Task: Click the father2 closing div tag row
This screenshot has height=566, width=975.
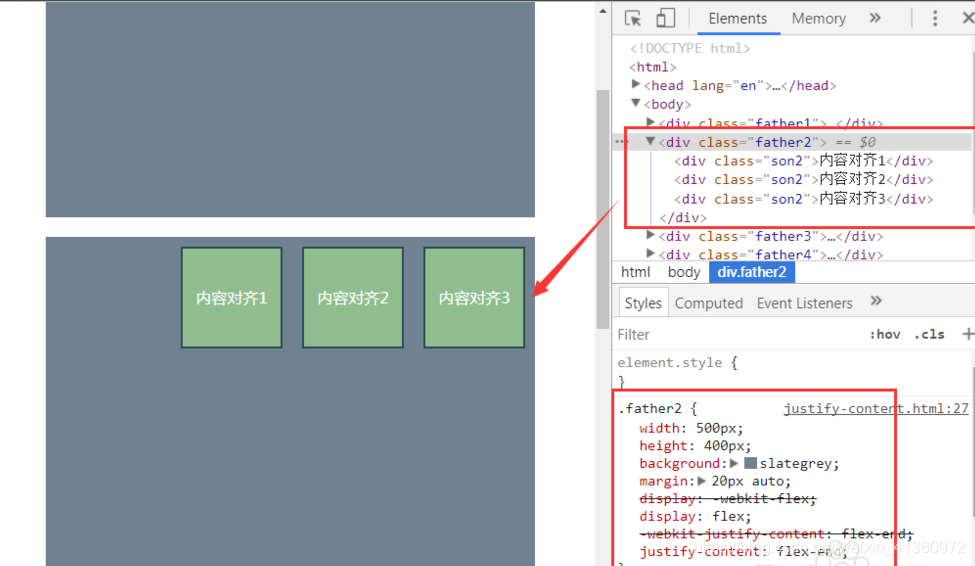Action: pyautogui.click(x=683, y=218)
